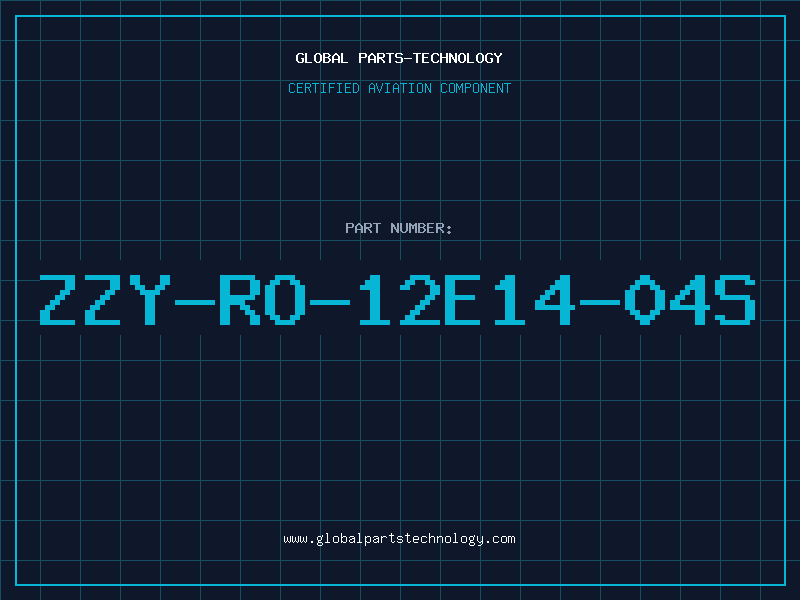Image resolution: width=800 pixels, height=600 pixels.
Task: Select the ZZY segment of the part number
Action: coord(105,300)
